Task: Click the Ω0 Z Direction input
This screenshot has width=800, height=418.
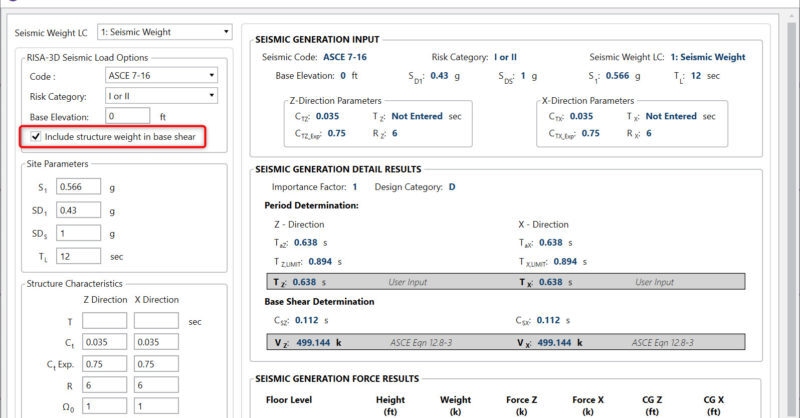Action: pos(105,407)
